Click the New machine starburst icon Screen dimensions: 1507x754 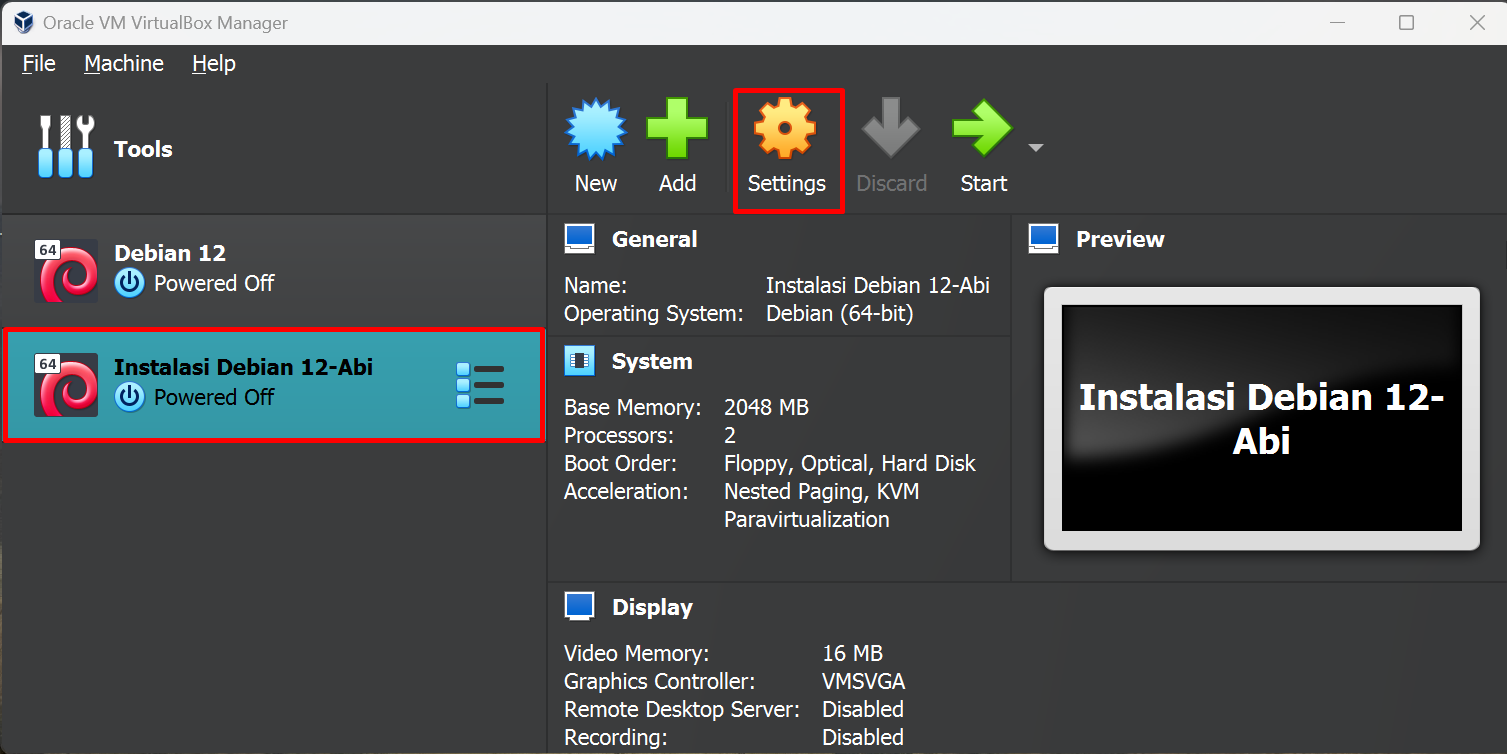point(596,129)
